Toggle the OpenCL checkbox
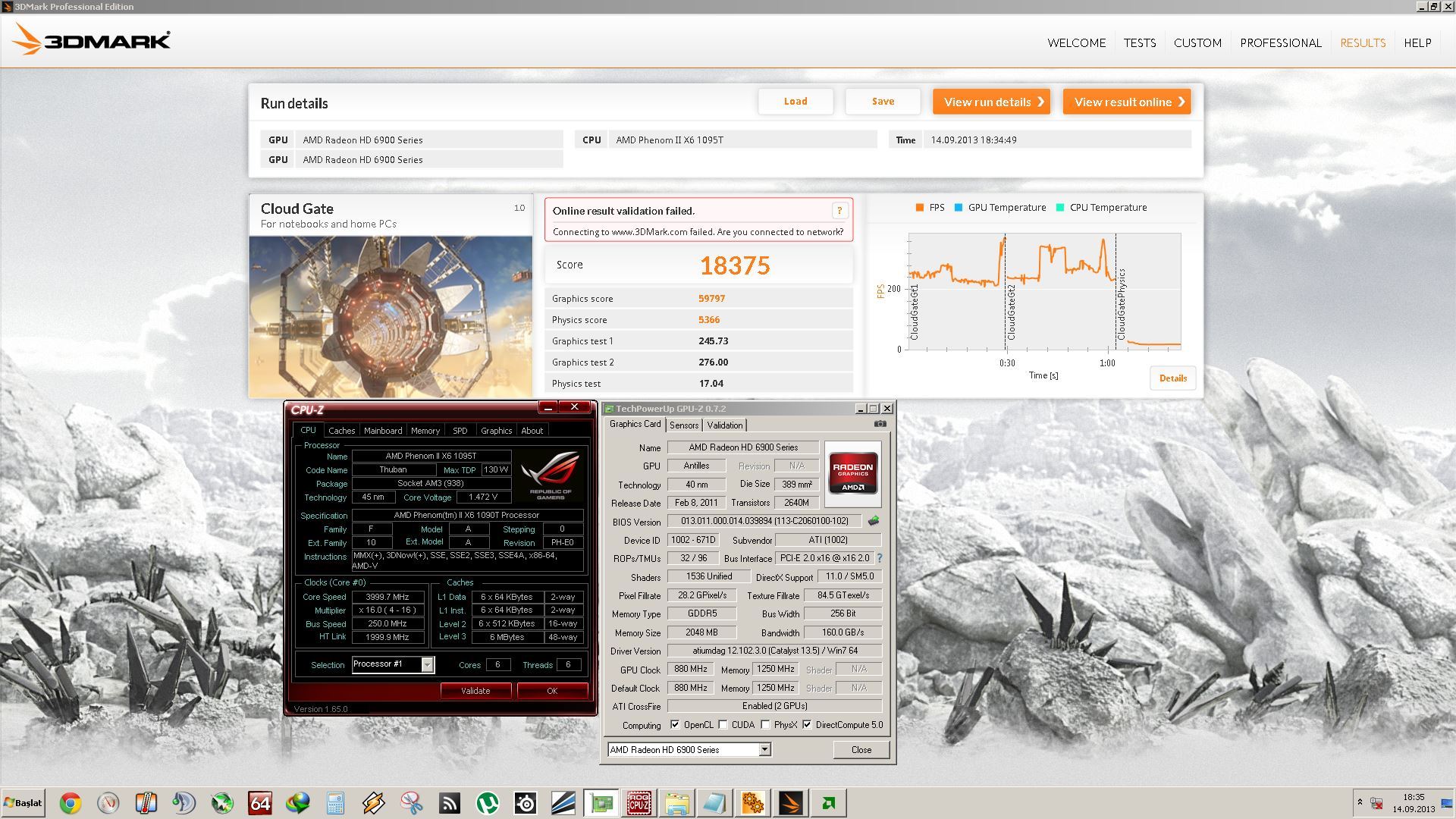Image resolution: width=1456 pixels, height=819 pixels. 675,725
